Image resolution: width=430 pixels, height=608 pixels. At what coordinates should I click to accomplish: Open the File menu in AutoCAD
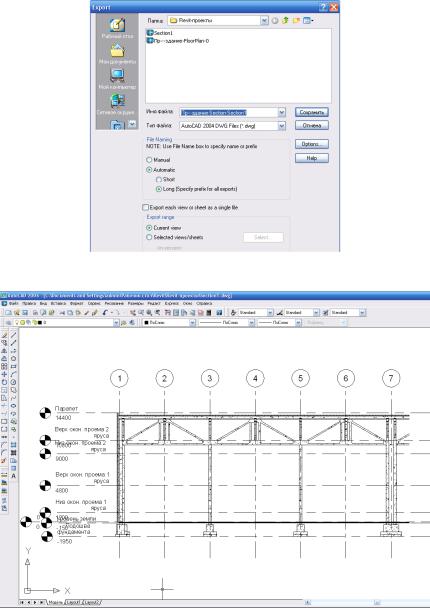[13, 304]
